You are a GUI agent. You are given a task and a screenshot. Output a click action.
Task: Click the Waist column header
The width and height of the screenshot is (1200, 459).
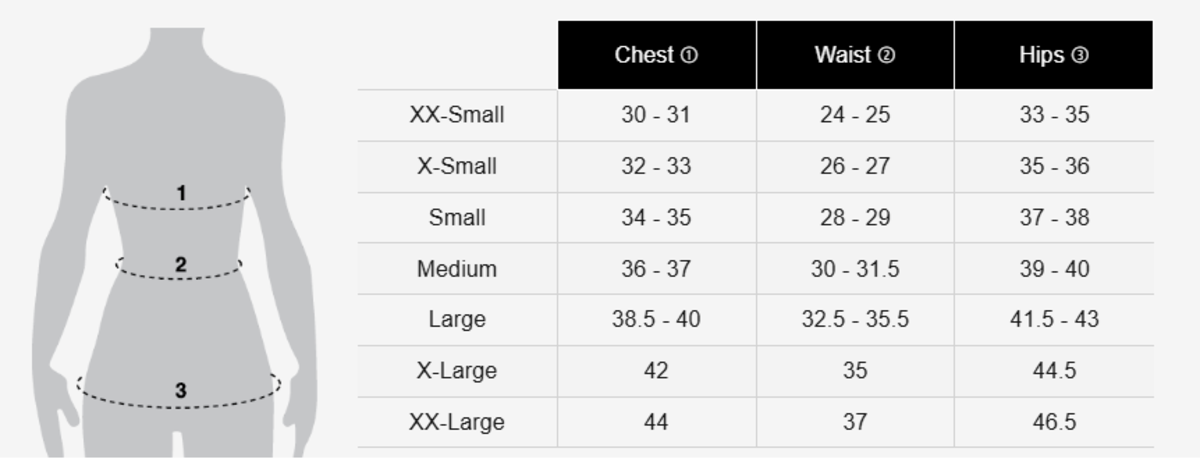[x=845, y=56]
